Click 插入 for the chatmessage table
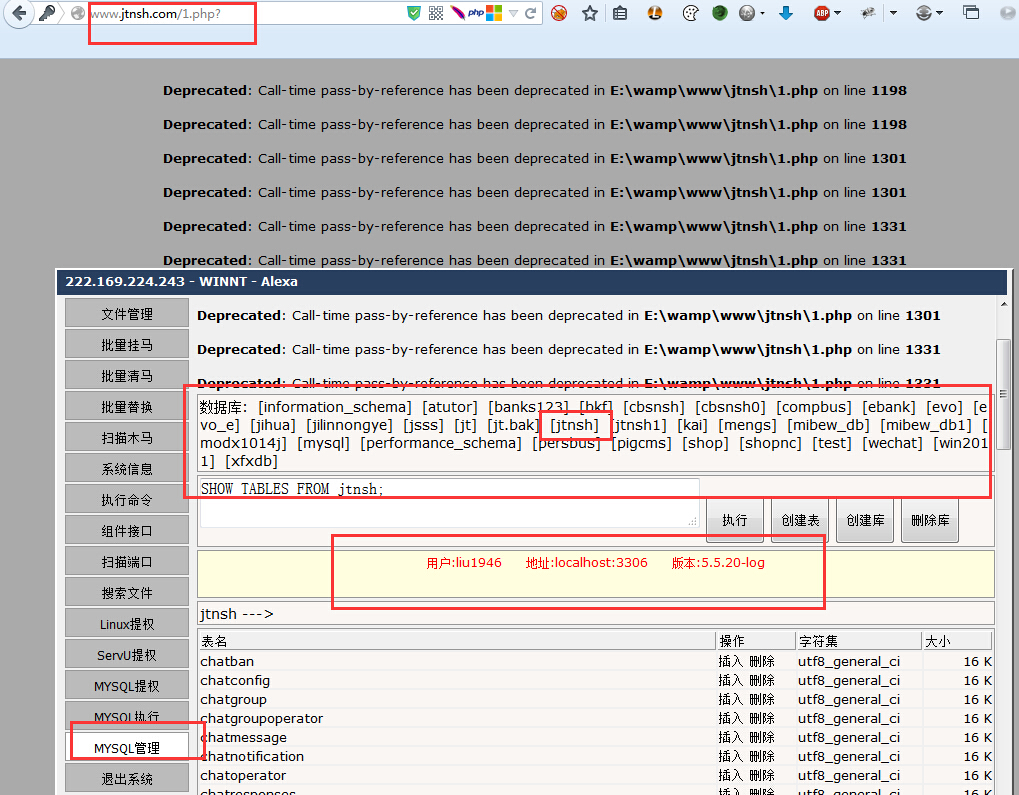This screenshot has width=1019, height=795. click(731, 737)
